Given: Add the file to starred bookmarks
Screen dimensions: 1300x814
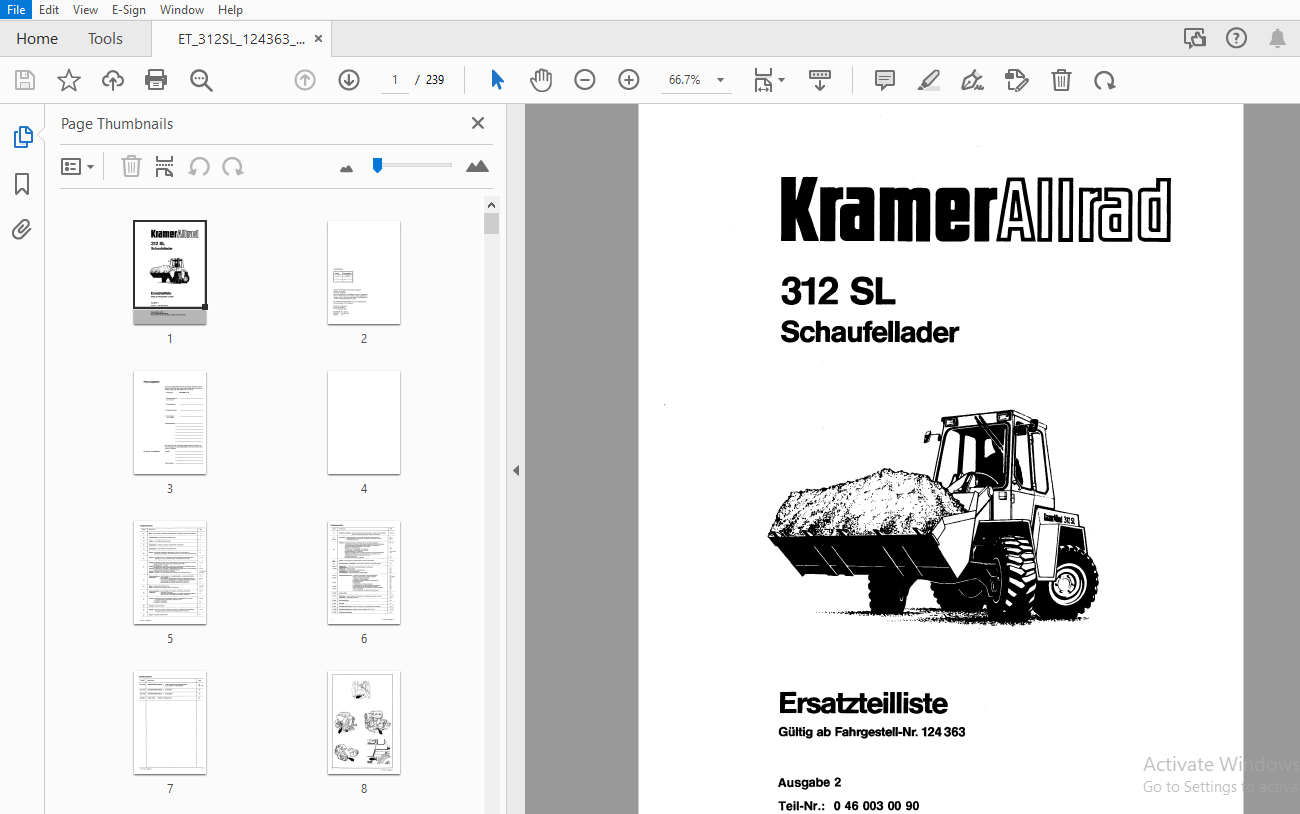Looking at the screenshot, I should [69, 80].
